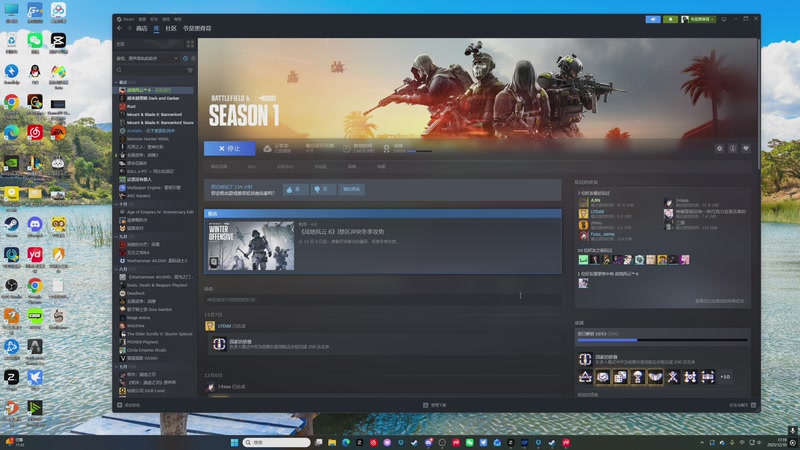
Task: Click the blue 停止 stop button
Action: click(x=230, y=148)
